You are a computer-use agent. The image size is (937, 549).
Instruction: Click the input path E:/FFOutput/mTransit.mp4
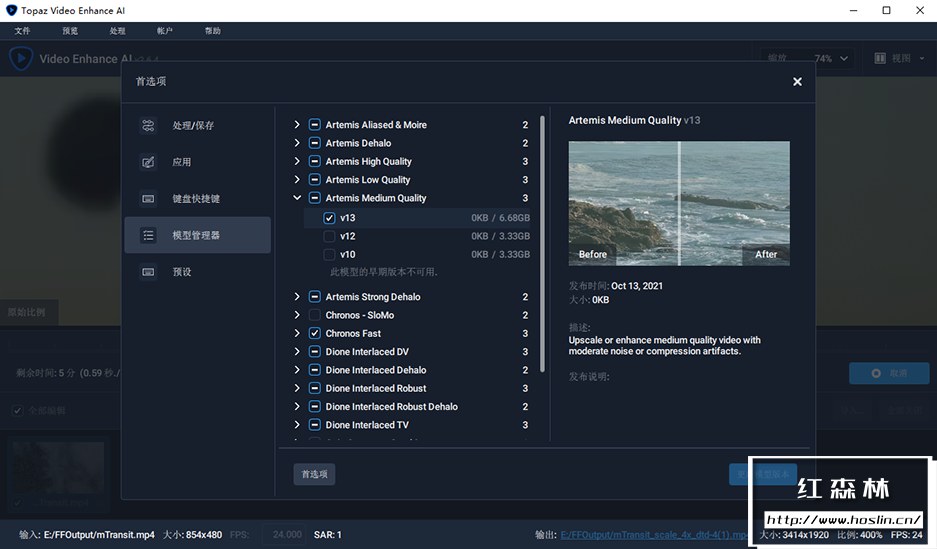point(99,535)
